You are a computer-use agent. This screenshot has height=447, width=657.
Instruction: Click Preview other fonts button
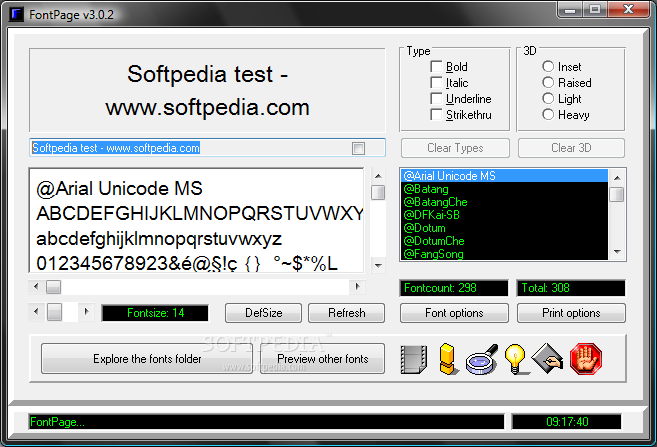click(x=322, y=359)
